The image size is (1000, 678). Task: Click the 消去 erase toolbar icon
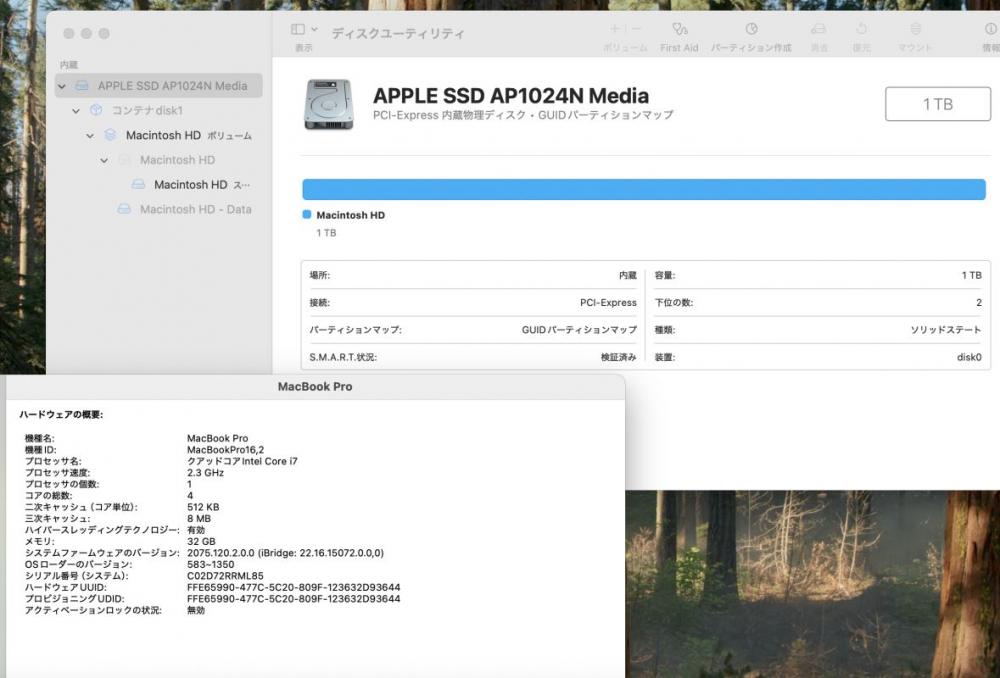point(818,29)
